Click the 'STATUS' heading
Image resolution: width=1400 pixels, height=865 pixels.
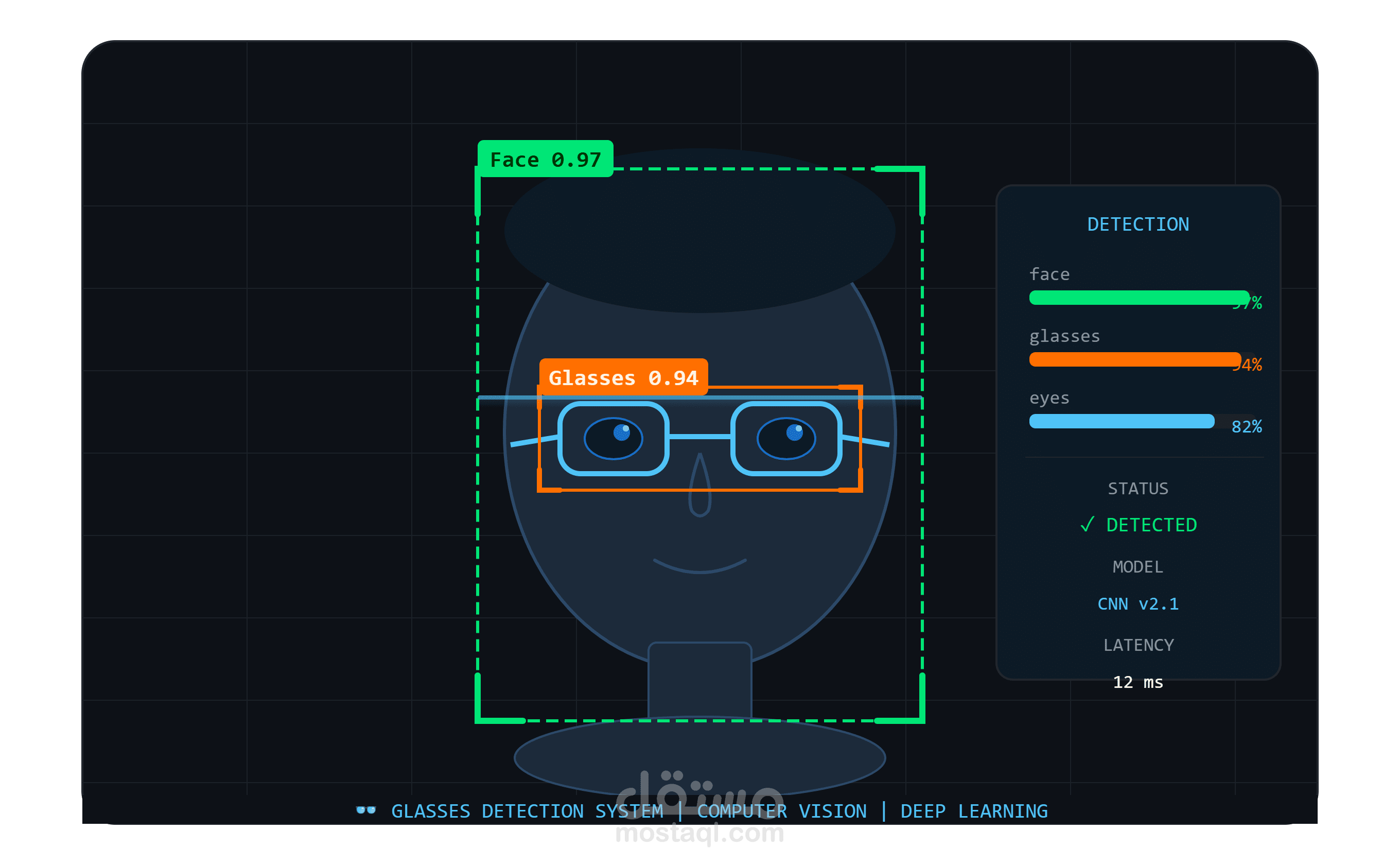[1138, 489]
